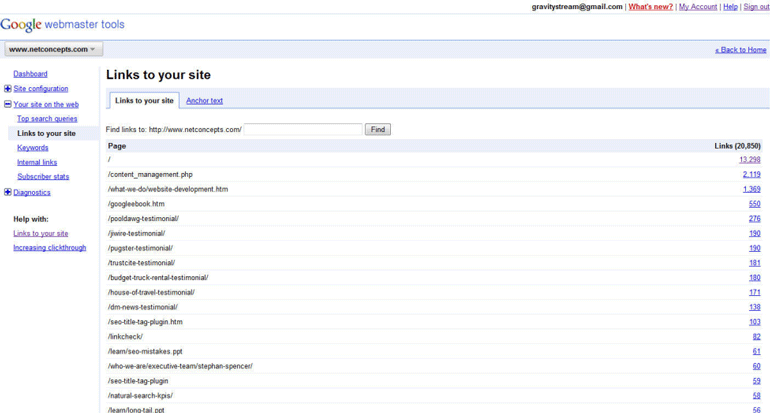Open Subscriber stats page
The width and height of the screenshot is (770, 413).
pos(43,177)
